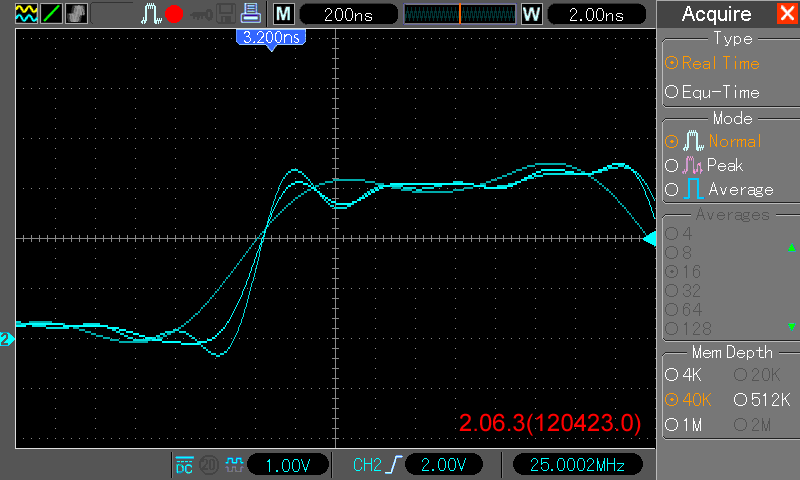
Task: Click the gray persistence waveform icon
Action: point(77,14)
